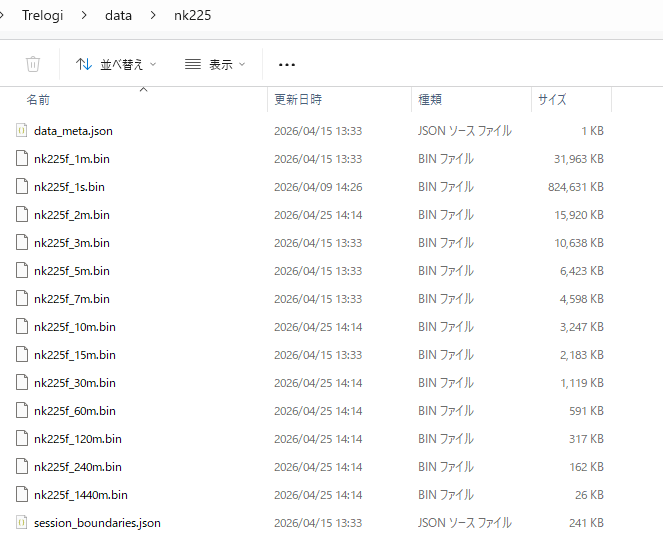Expand chevron after Trelogi breadcrumb
663x556 pixels.
(x=84, y=16)
